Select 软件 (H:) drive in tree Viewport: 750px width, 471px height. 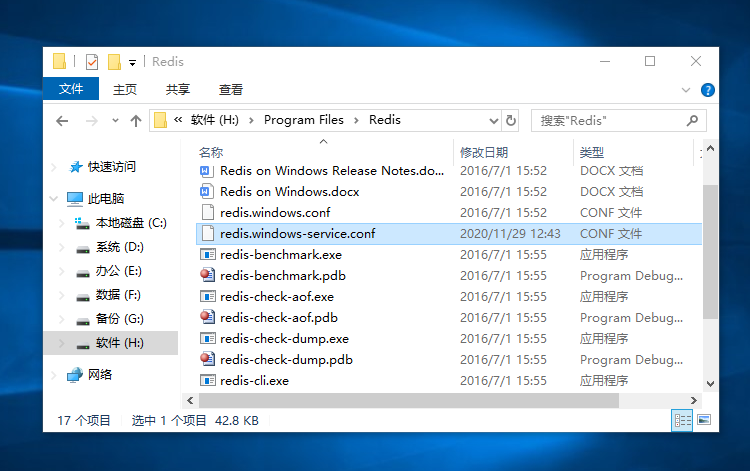tap(120, 343)
